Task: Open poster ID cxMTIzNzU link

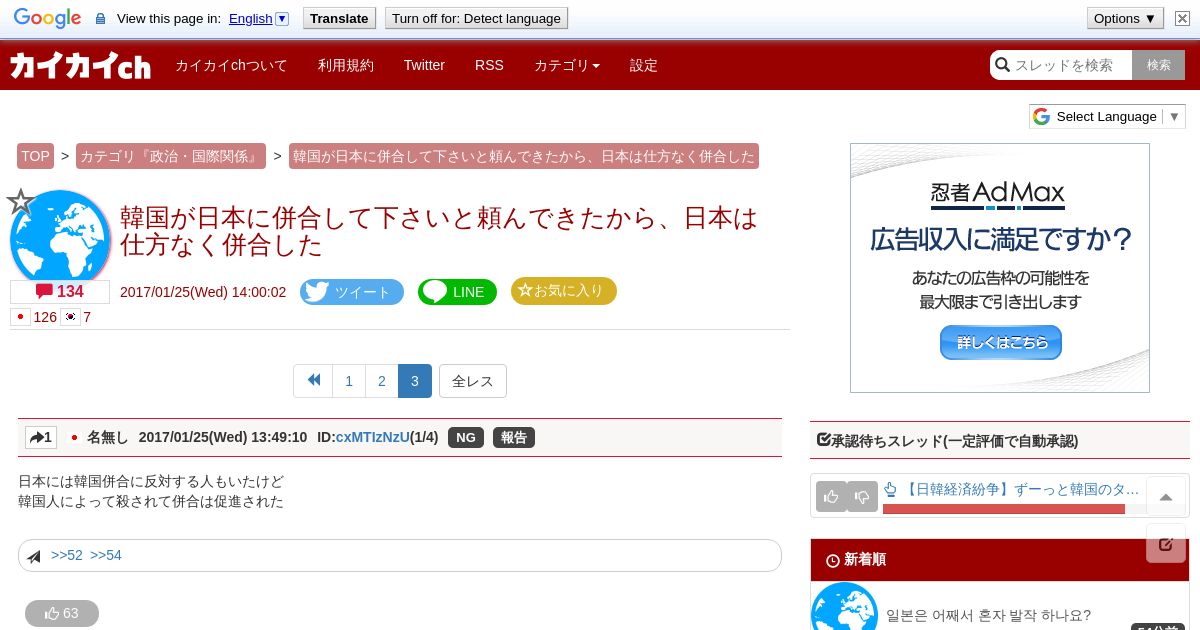Action: tap(373, 437)
